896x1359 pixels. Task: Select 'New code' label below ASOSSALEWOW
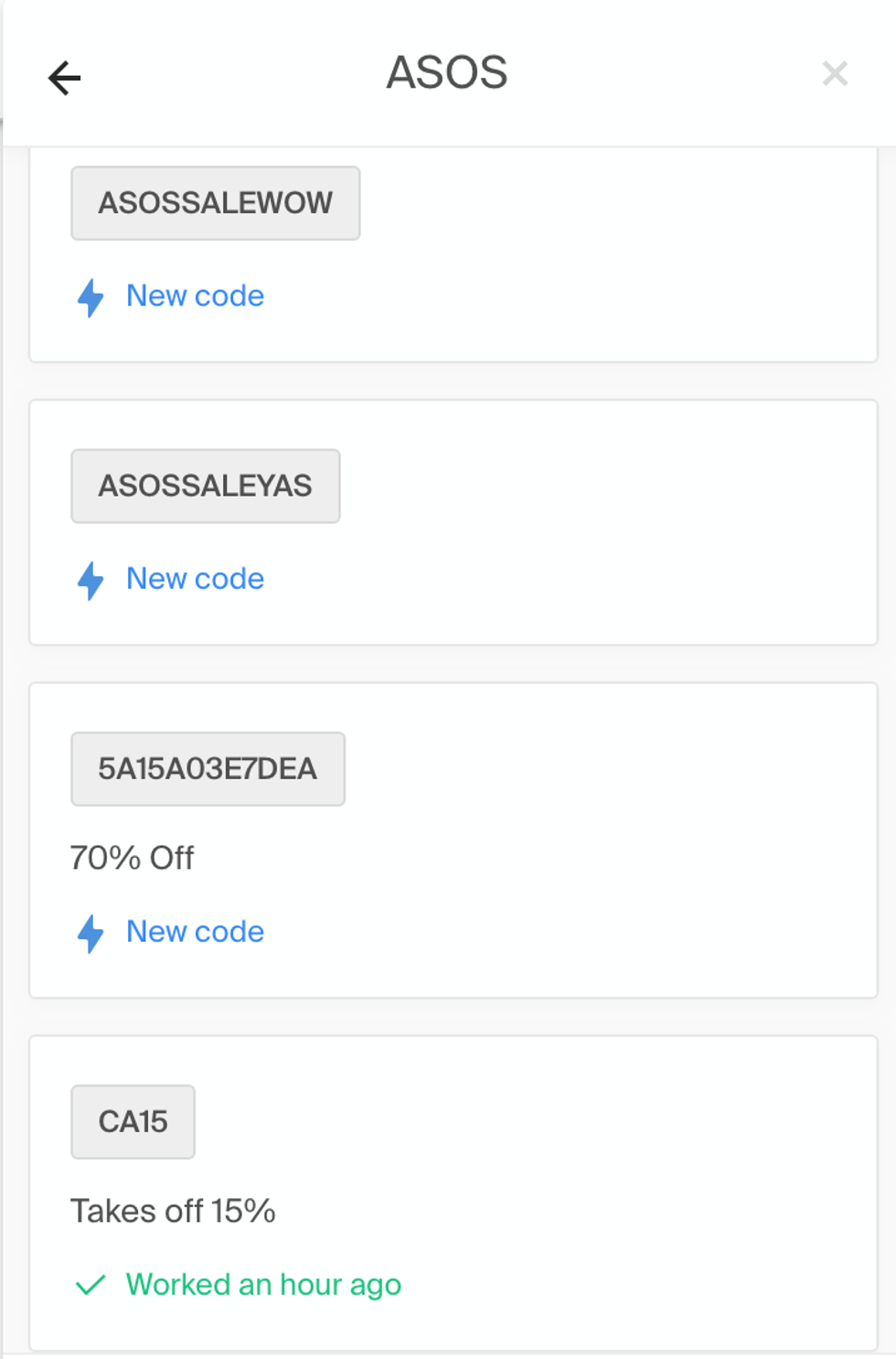tap(195, 296)
